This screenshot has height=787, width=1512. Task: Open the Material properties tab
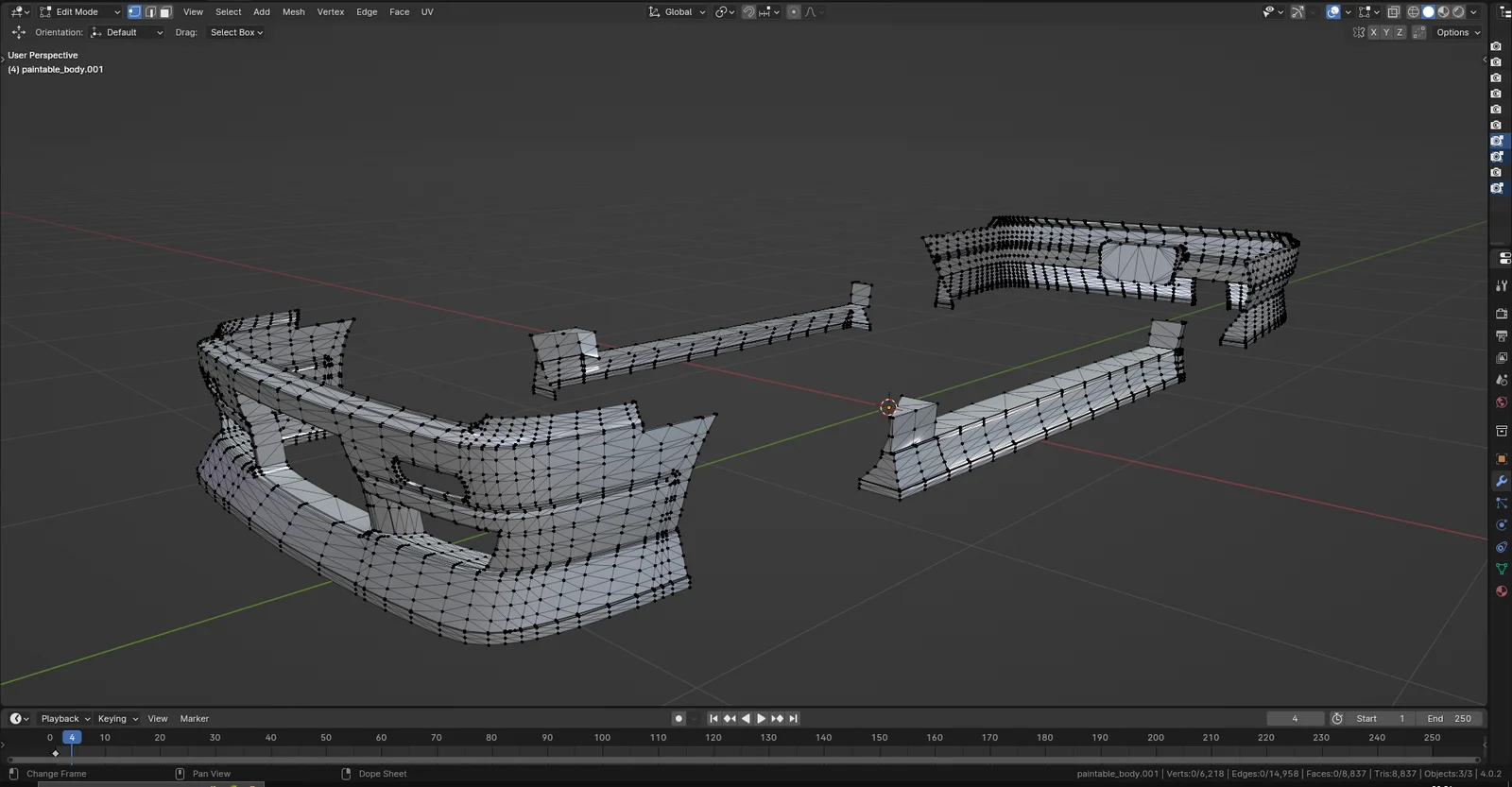click(1502, 591)
